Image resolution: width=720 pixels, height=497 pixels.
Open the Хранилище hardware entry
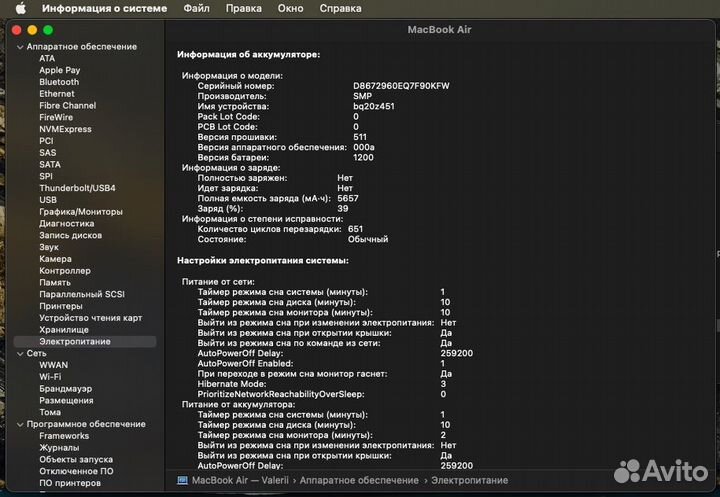[x=64, y=329]
